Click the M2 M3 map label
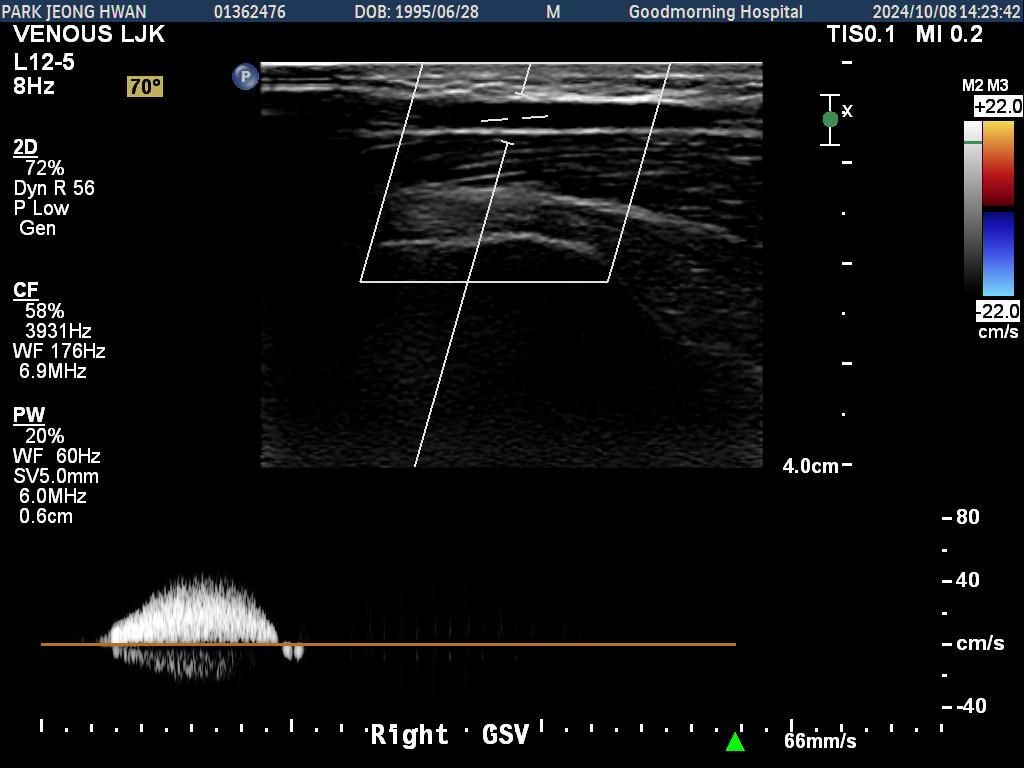 984,87
